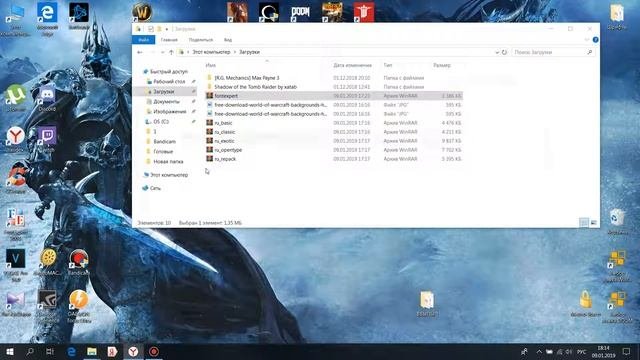Image resolution: width=640 pixels, height=360 pixels.
Task: Sort by Размер column header
Action: coord(442,65)
